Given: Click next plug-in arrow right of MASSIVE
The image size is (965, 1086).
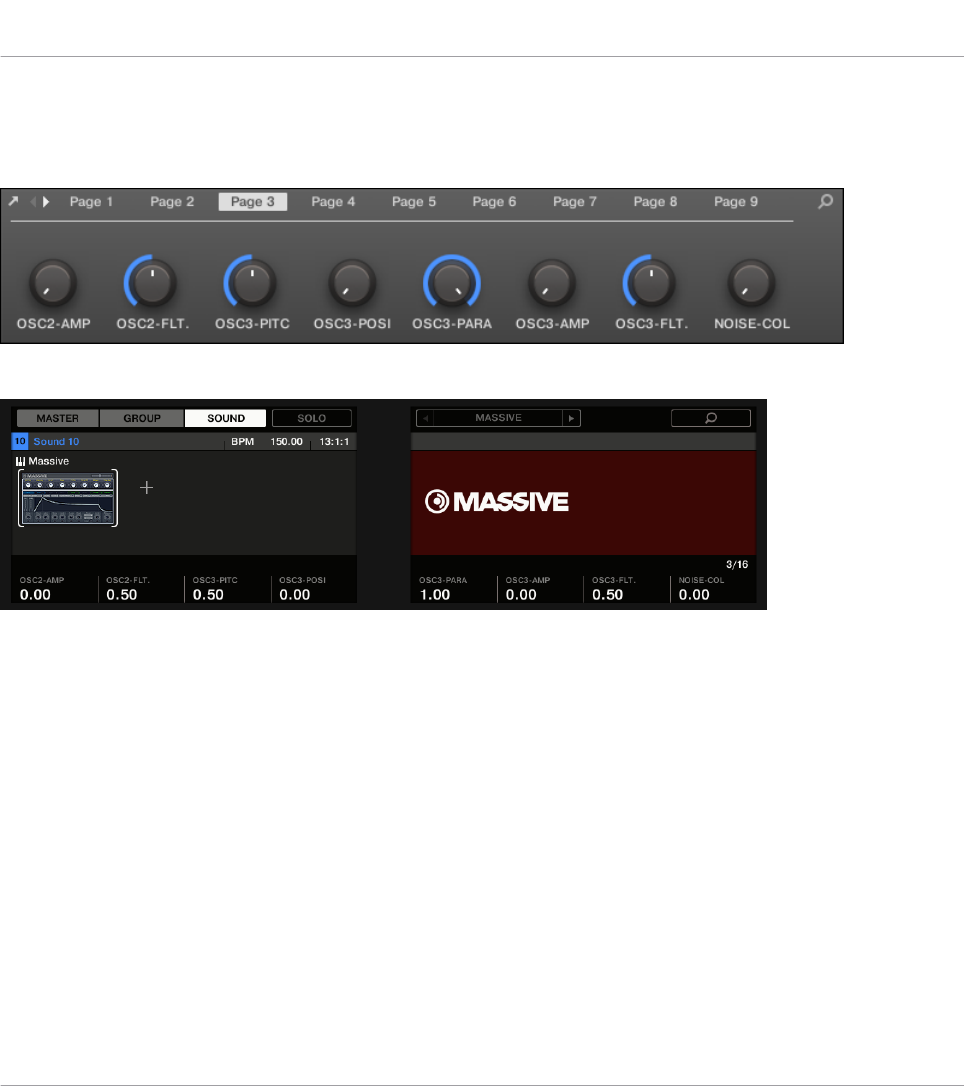Looking at the screenshot, I should pyautogui.click(x=572, y=418).
